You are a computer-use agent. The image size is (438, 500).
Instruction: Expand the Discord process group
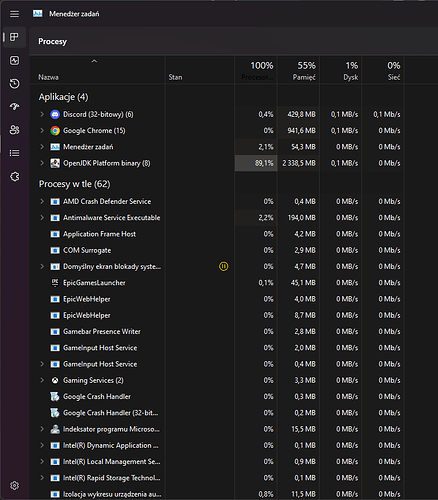42,114
